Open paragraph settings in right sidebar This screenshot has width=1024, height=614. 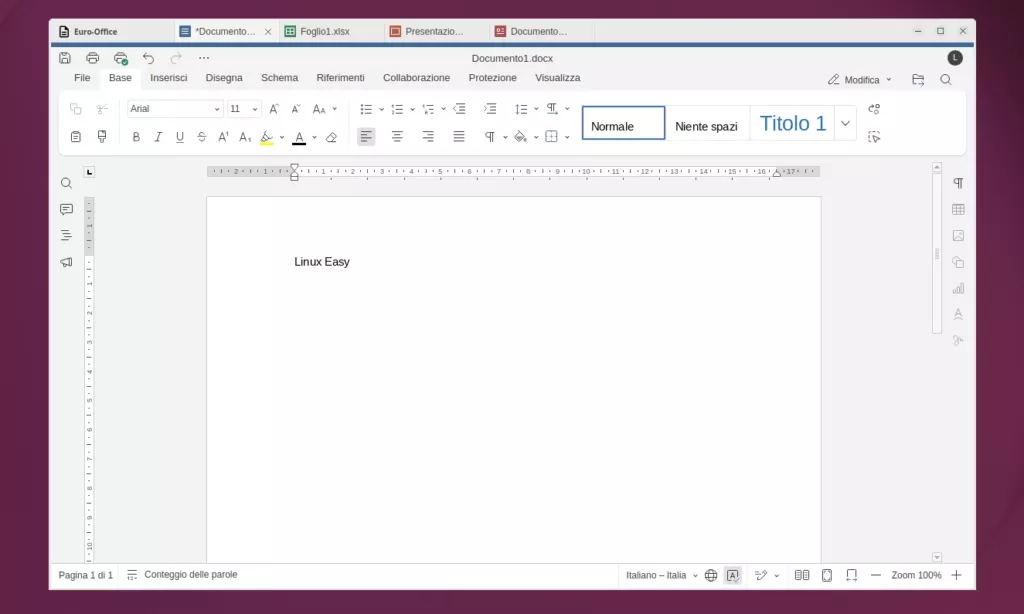pos(958,183)
